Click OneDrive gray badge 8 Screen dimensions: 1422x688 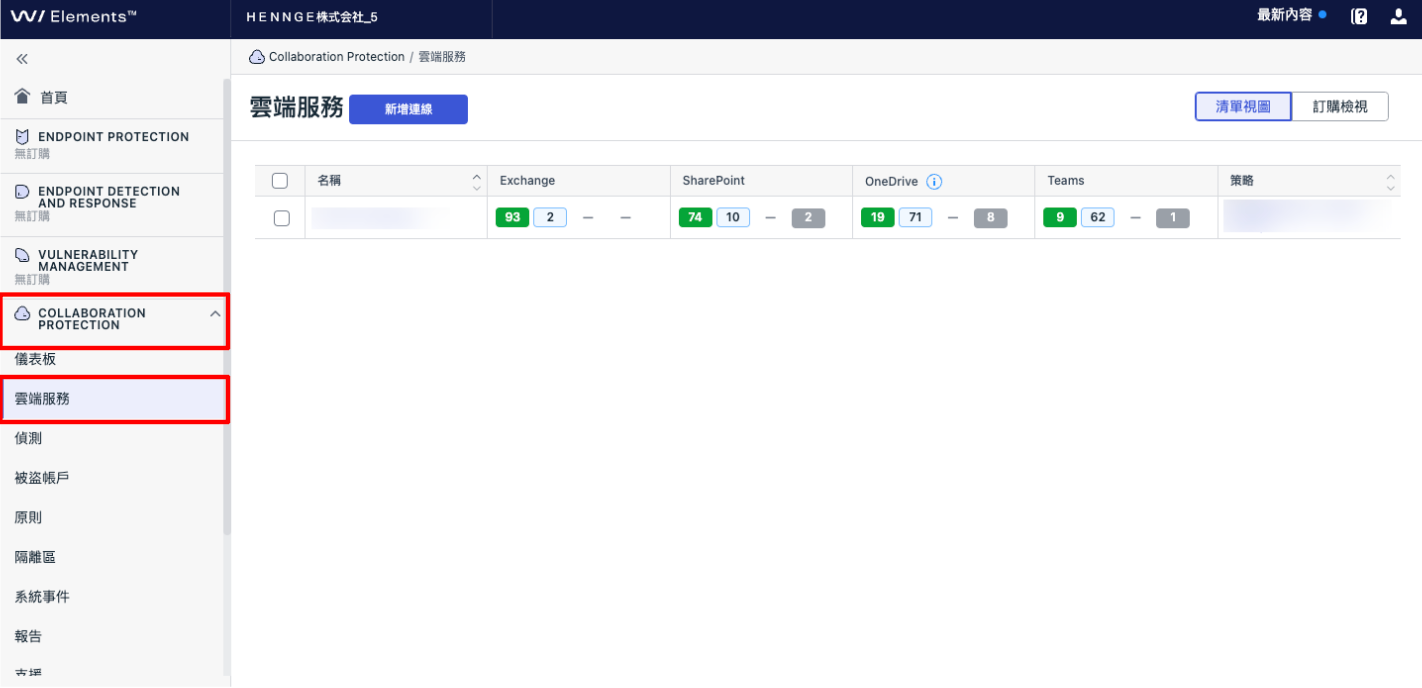991,218
